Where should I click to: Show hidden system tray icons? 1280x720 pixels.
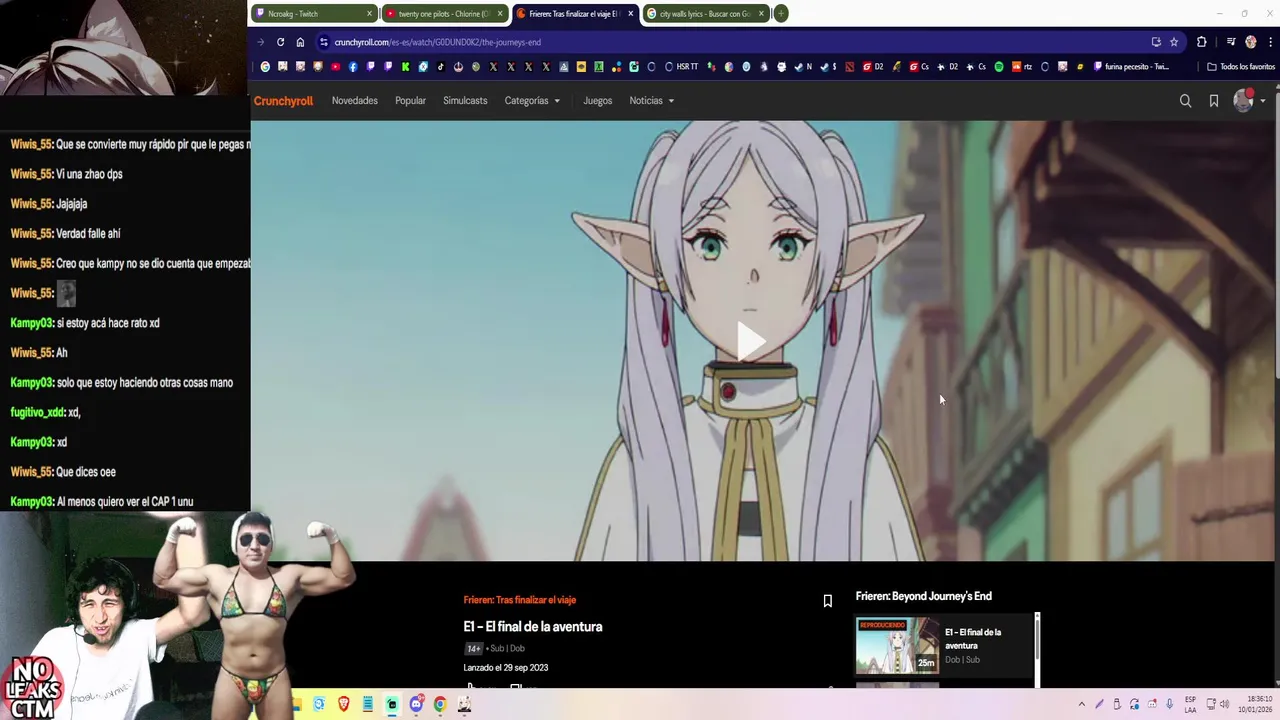1082,704
